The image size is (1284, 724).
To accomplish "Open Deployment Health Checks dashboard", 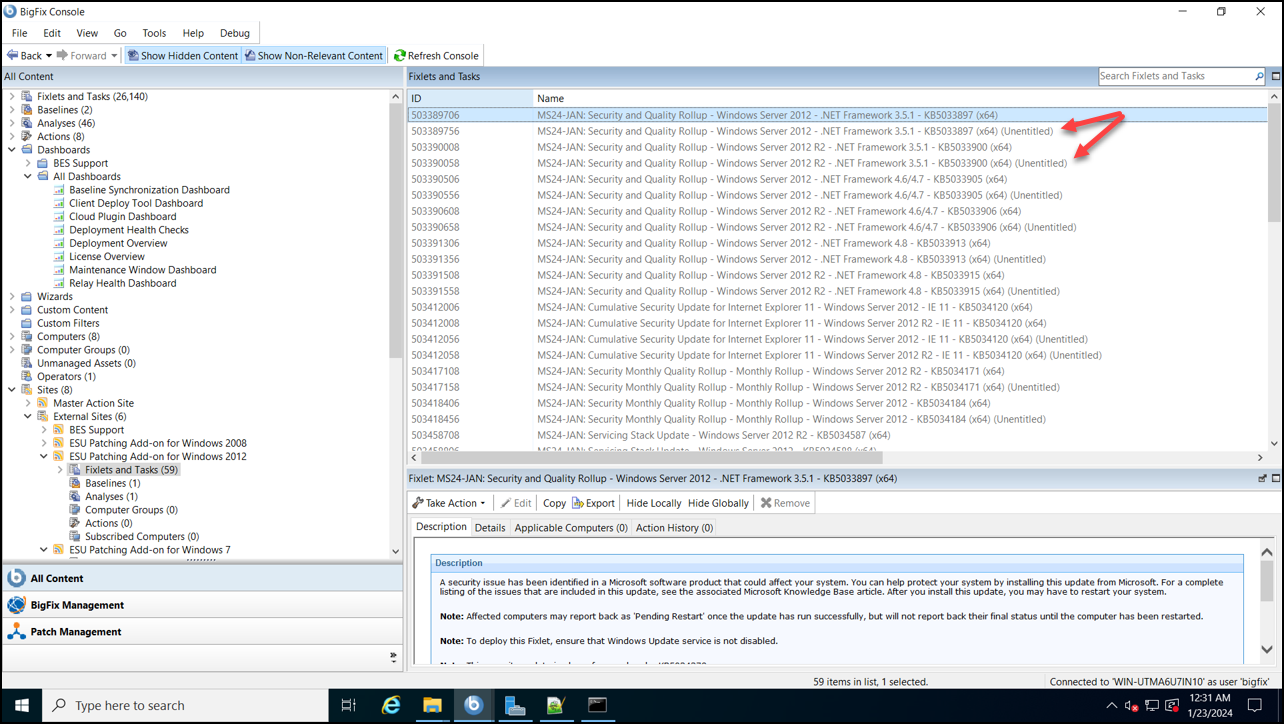I will [x=129, y=230].
